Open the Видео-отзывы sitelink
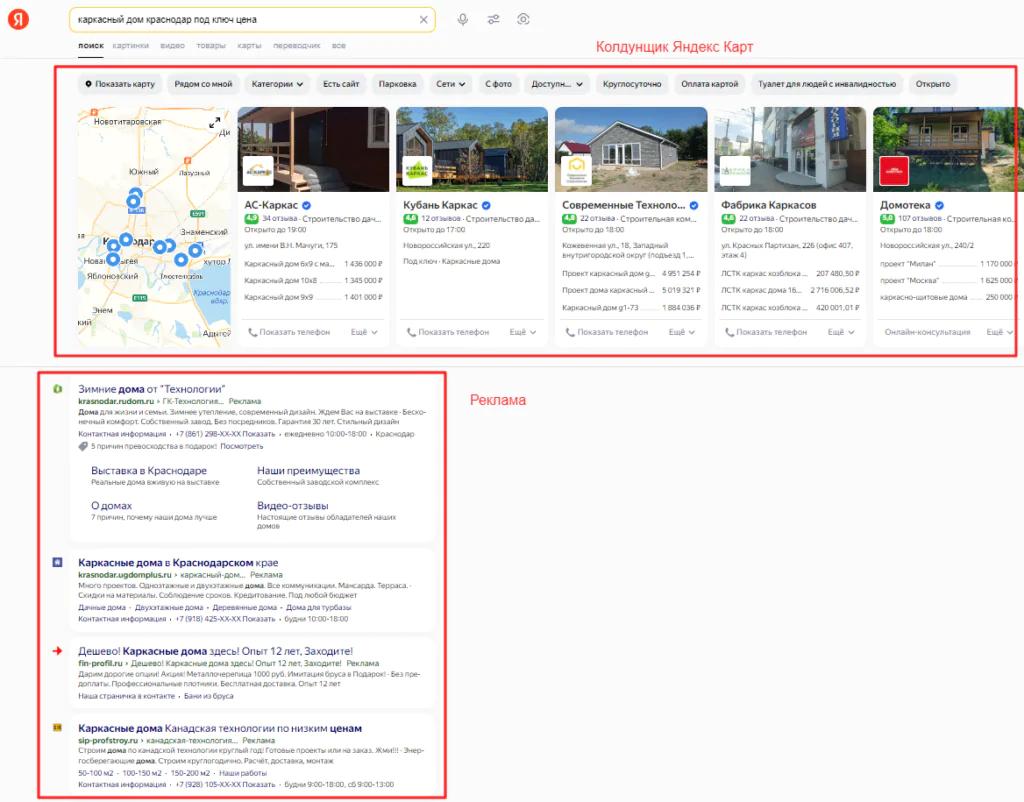Viewport: 1024px width, 802px height. tap(293, 506)
